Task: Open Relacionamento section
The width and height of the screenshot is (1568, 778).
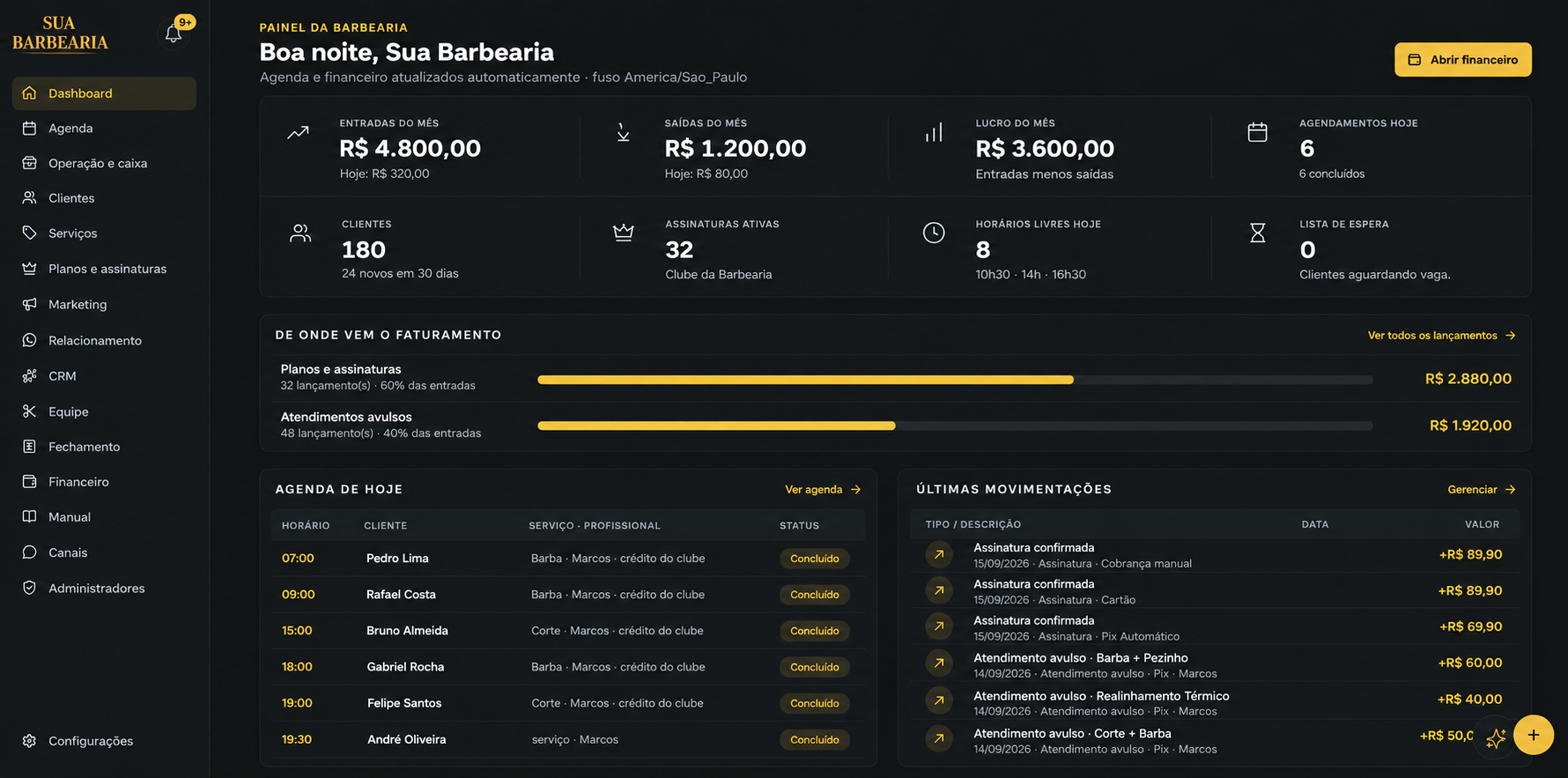Action: pyautogui.click(x=104, y=341)
